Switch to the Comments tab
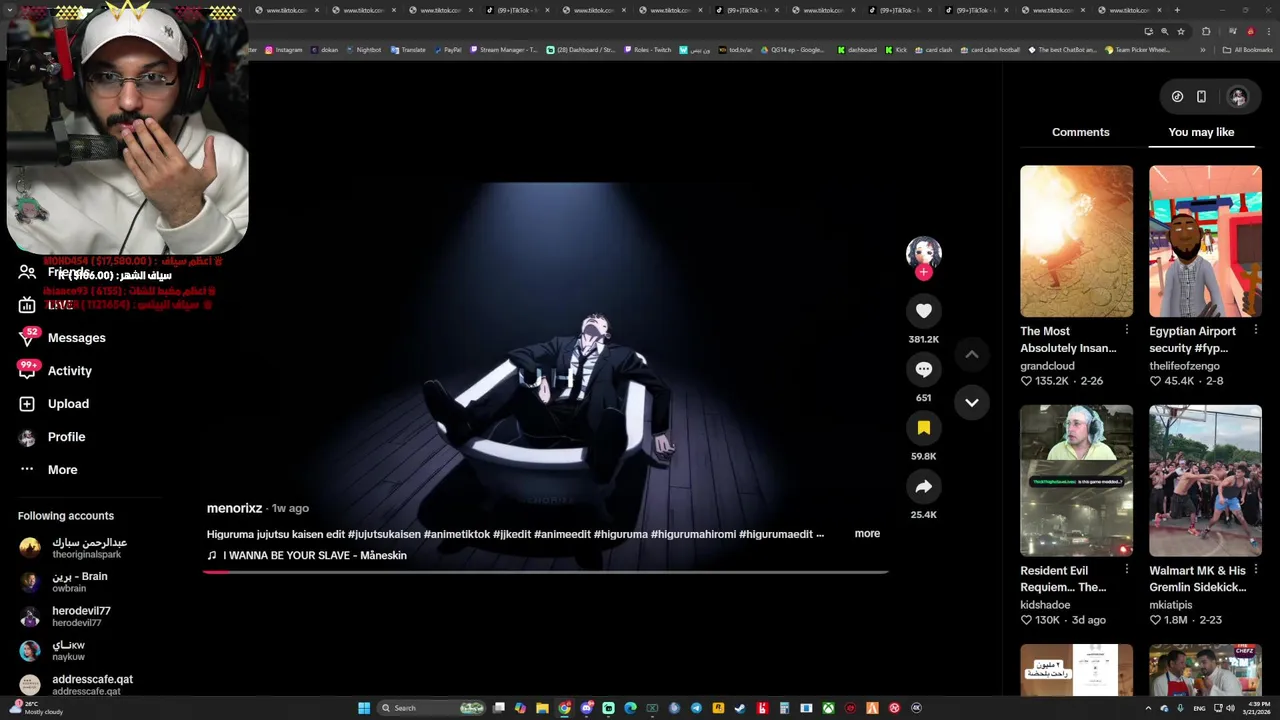1280x720 pixels. [x=1080, y=132]
